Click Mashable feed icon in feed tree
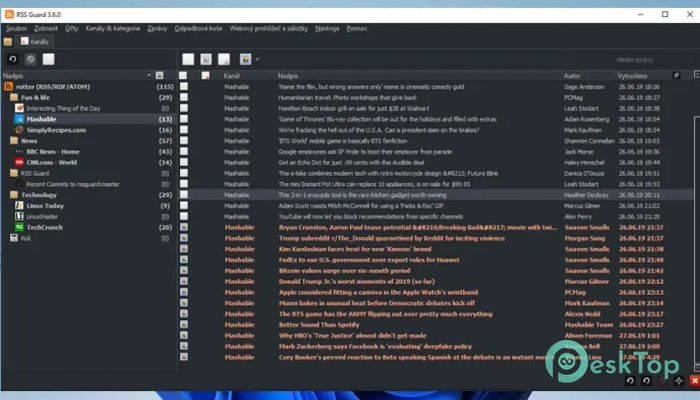 [19, 119]
